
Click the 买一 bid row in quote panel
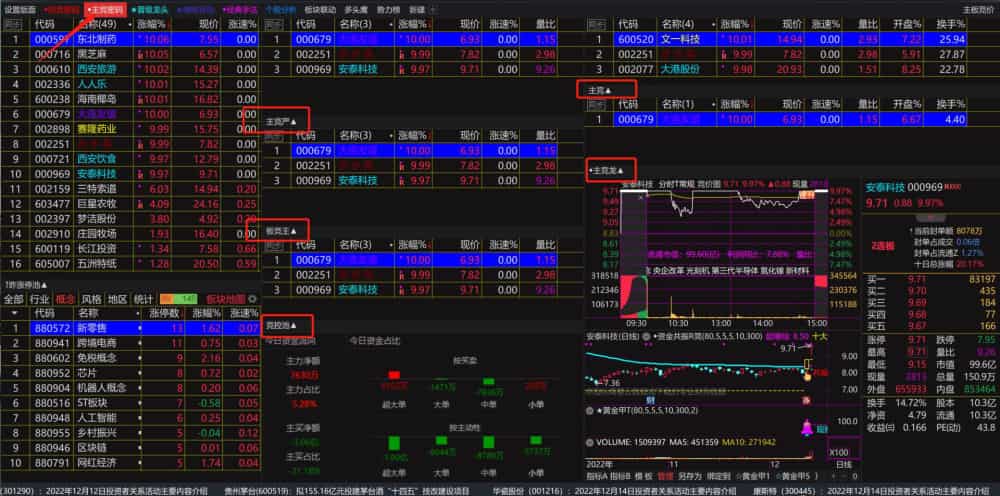[931, 279]
